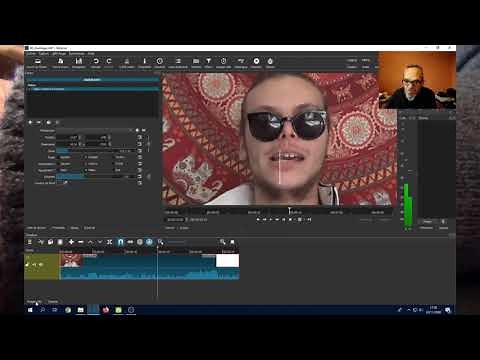Open the timeline hamburger menu
Image resolution: width=480 pixels, height=360 pixels.
click(30, 242)
